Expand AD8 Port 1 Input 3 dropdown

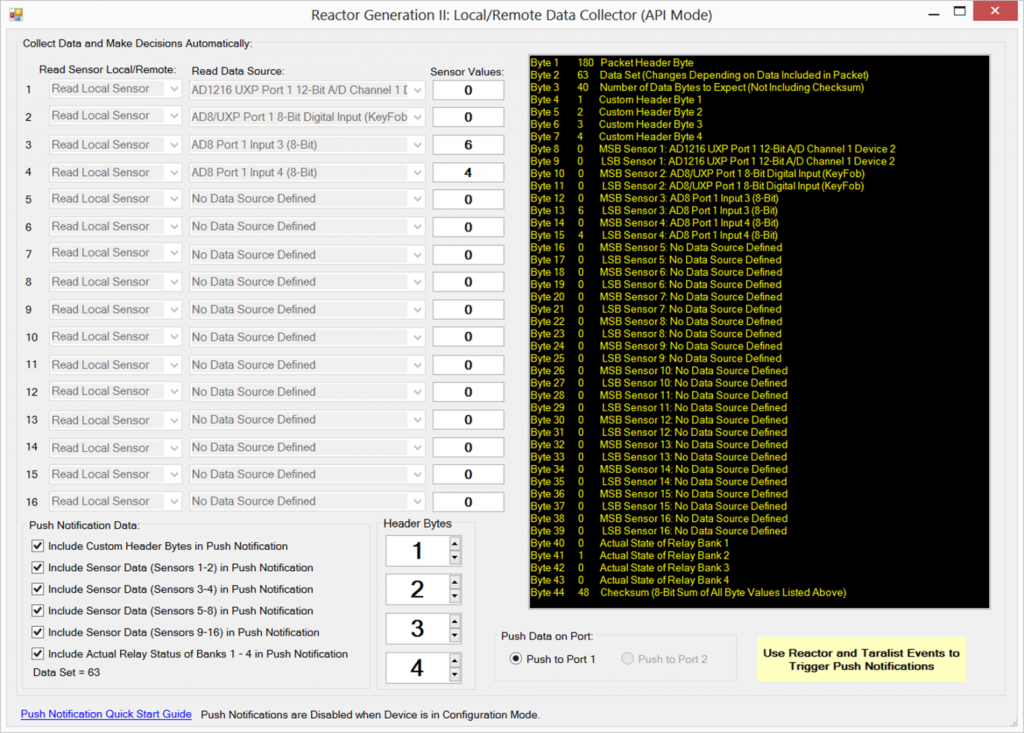pyautogui.click(x=307, y=145)
